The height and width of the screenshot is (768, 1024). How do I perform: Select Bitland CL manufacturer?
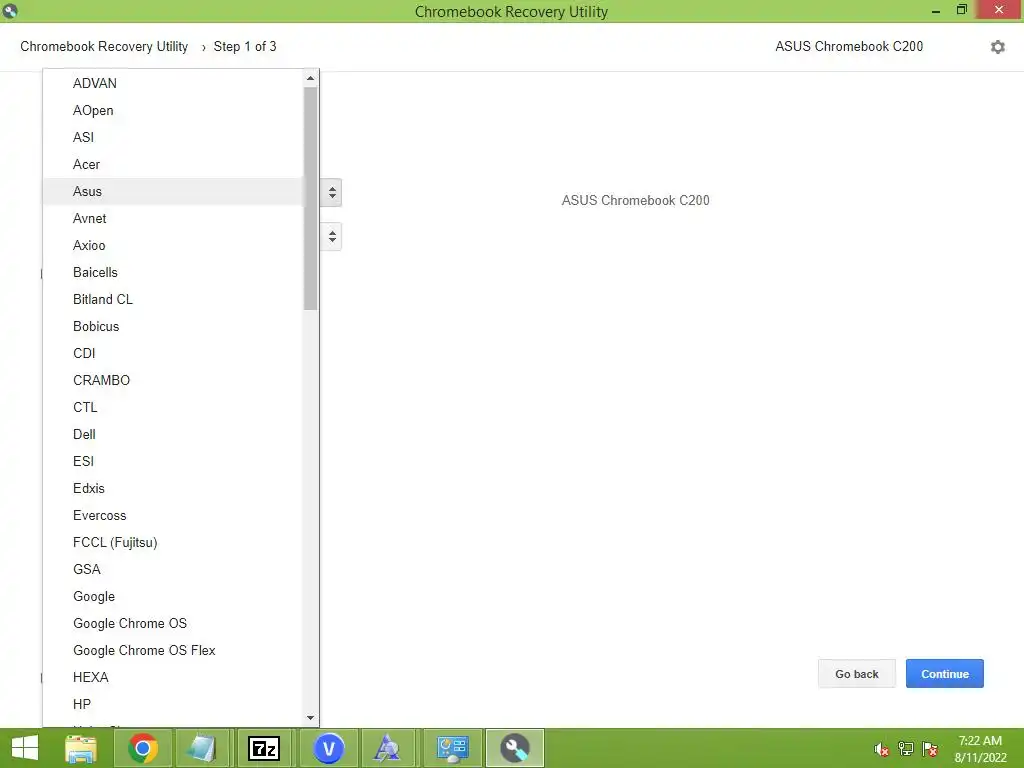[173, 299]
